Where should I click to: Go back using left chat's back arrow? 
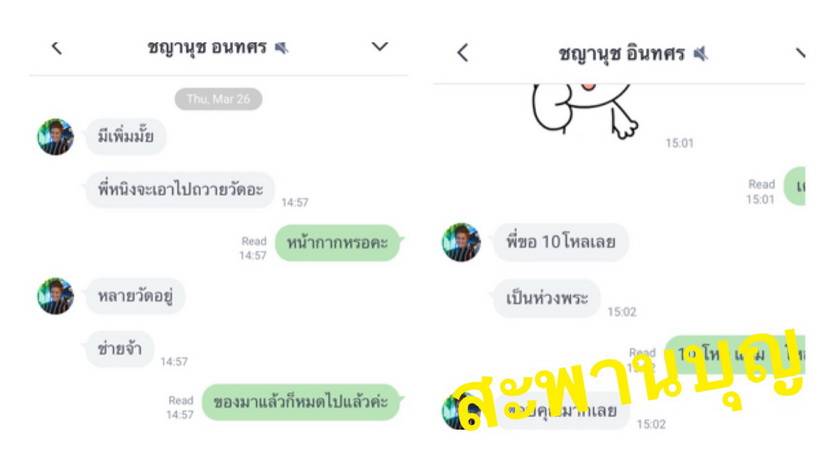click(57, 48)
